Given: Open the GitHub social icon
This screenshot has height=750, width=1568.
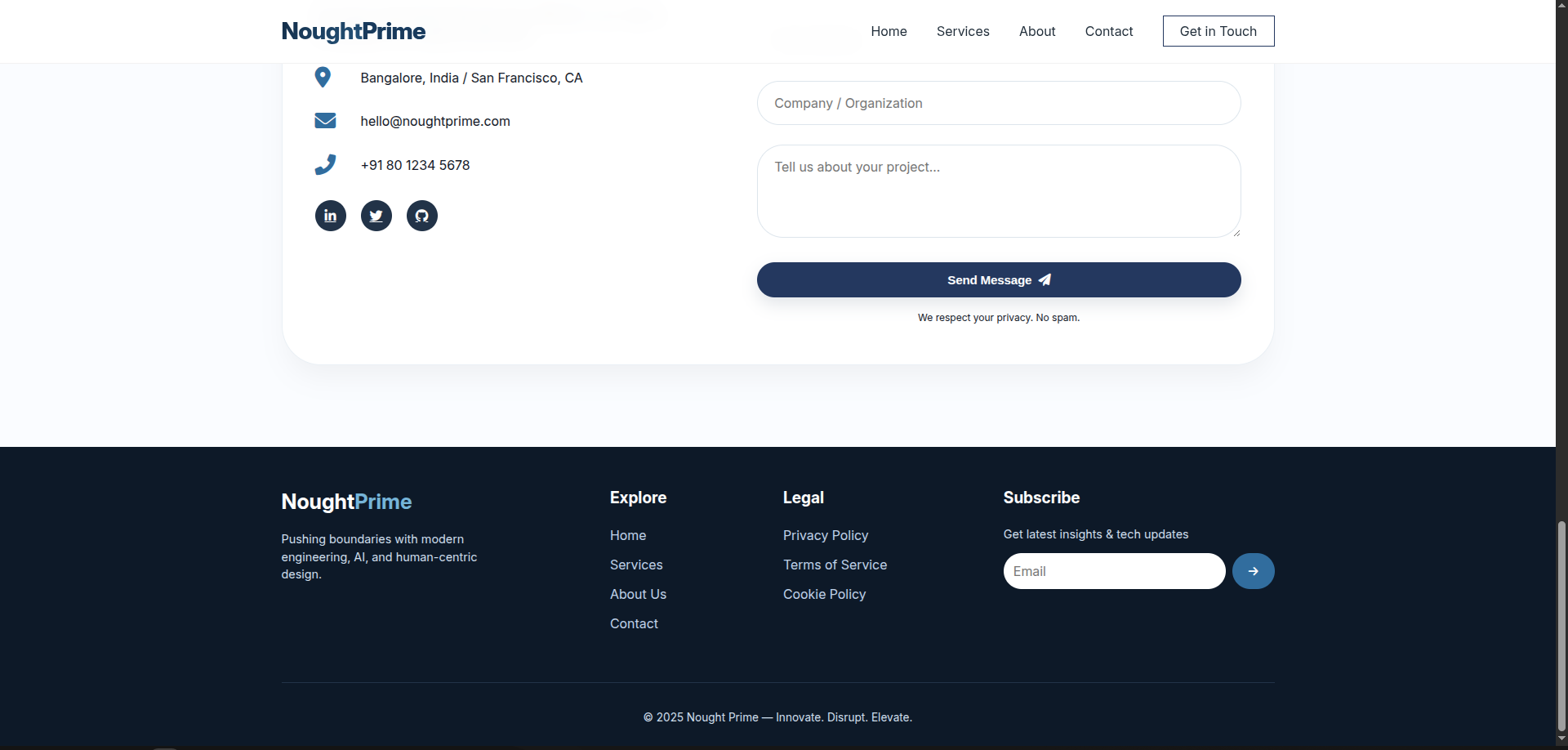Looking at the screenshot, I should pyautogui.click(x=421, y=216).
